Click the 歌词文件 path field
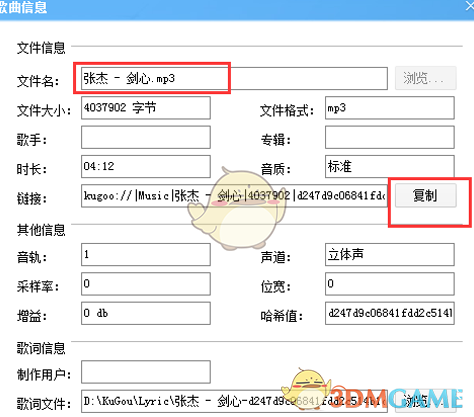This screenshot has height=417, width=474. coord(234,401)
